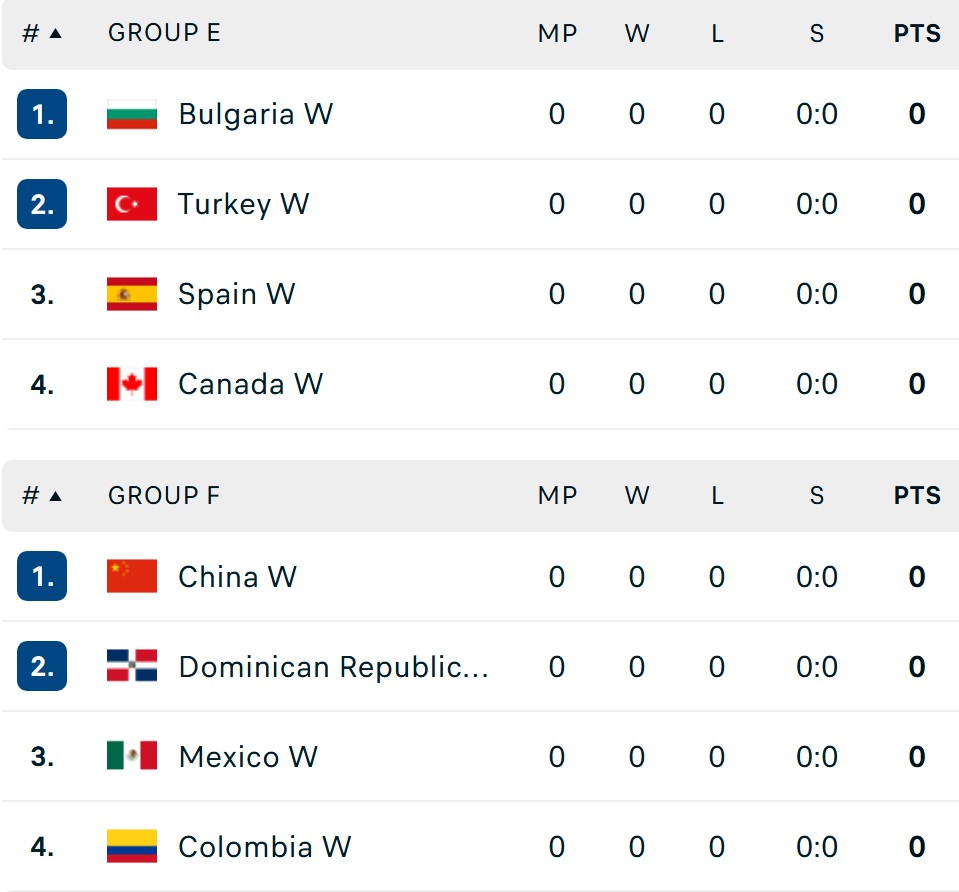The width and height of the screenshot is (959, 892).
Task: Click China W rank 1 badge
Action: [x=42, y=576]
